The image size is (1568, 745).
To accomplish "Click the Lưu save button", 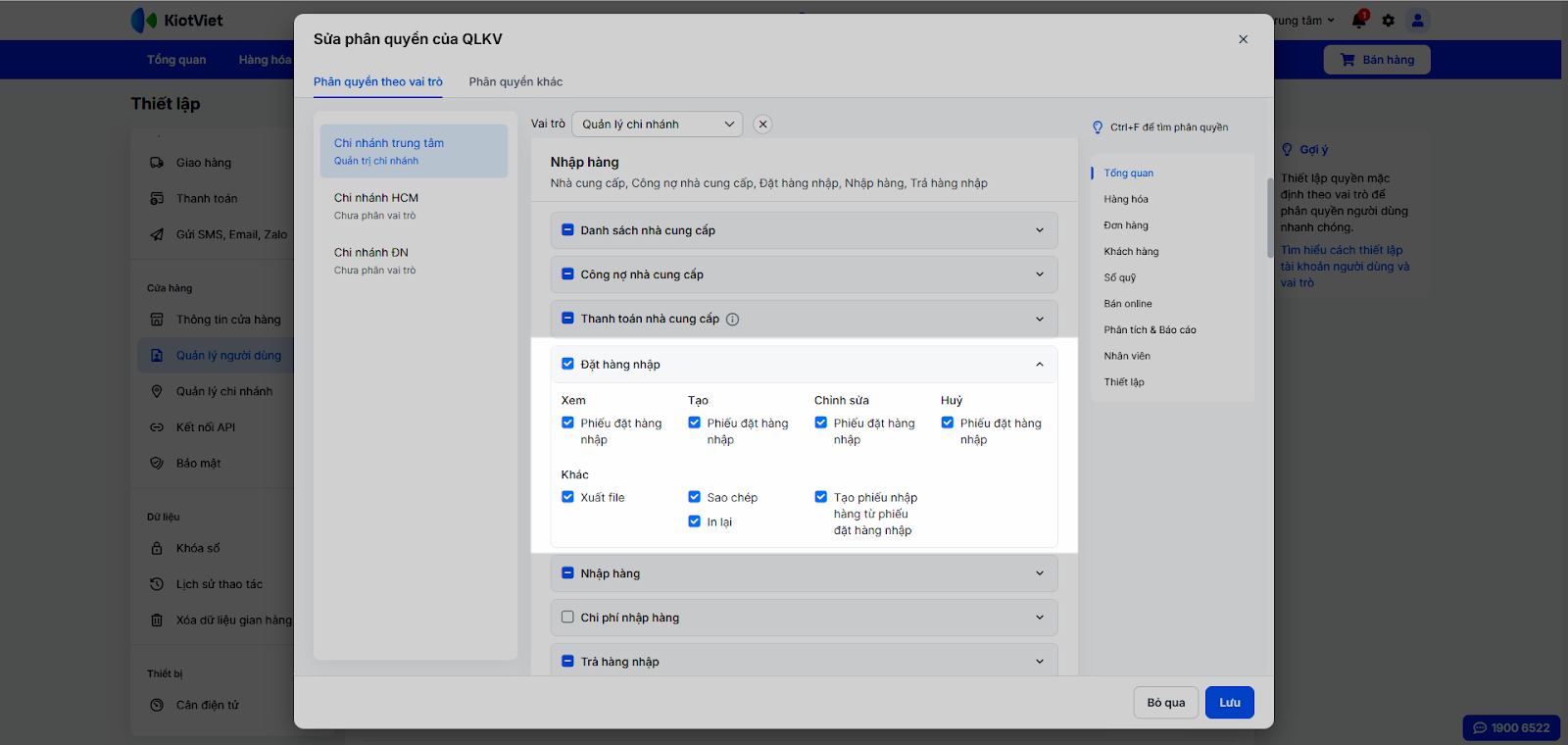I will click(x=1229, y=703).
